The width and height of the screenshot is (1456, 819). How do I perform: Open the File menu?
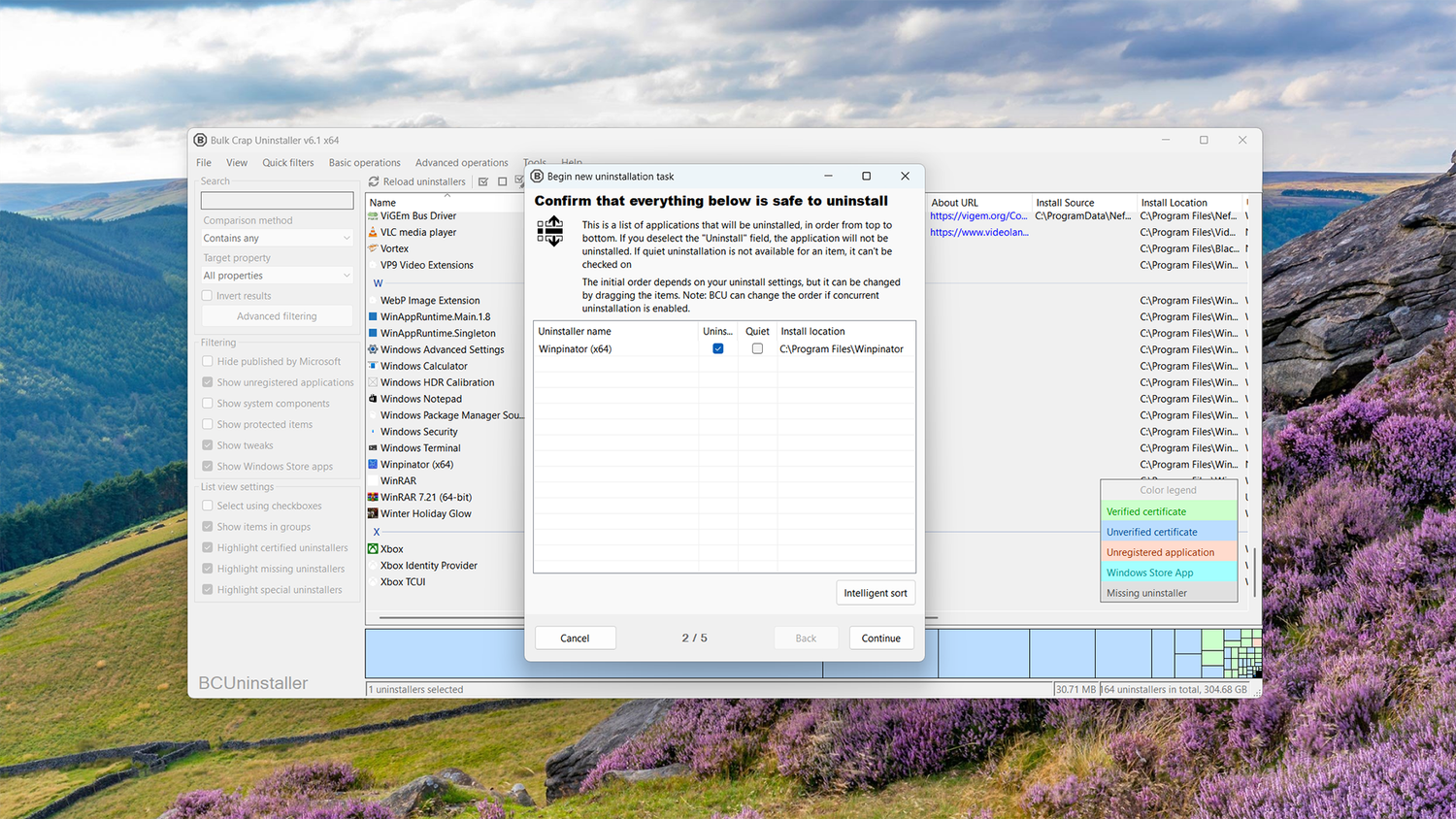[x=204, y=163]
